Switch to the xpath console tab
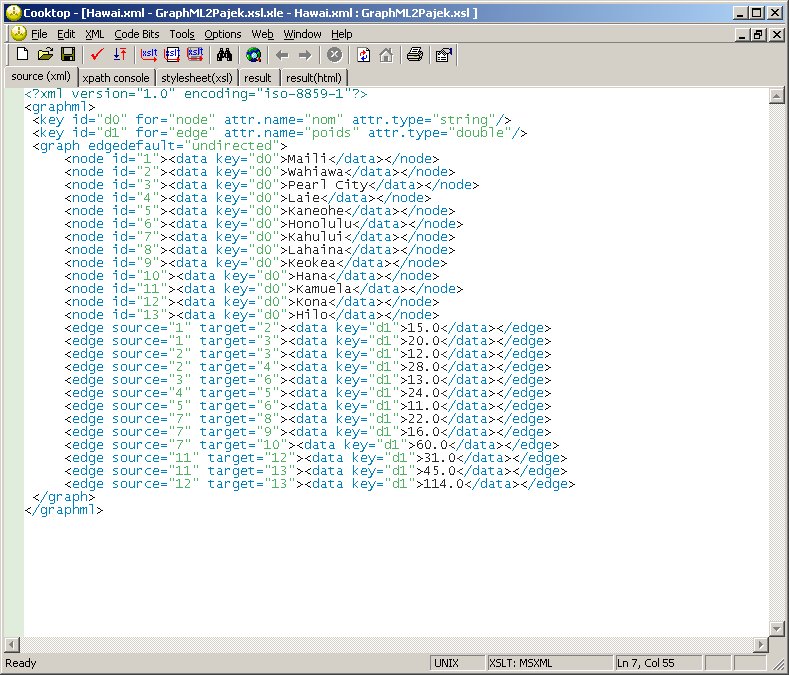Screen dimensions: 789x675 116,77
